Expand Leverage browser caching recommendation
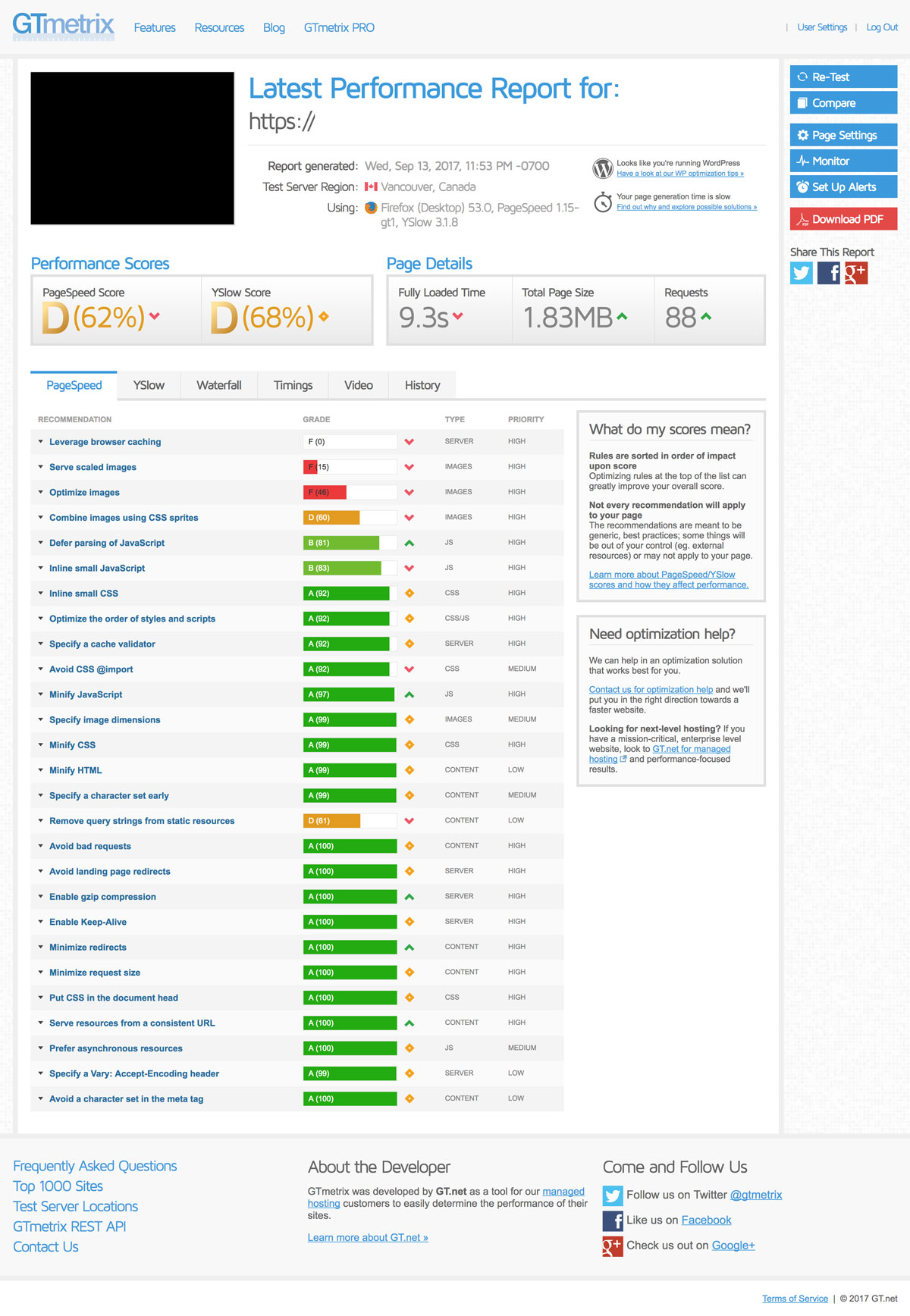This screenshot has width=910, height=1316. tap(105, 442)
